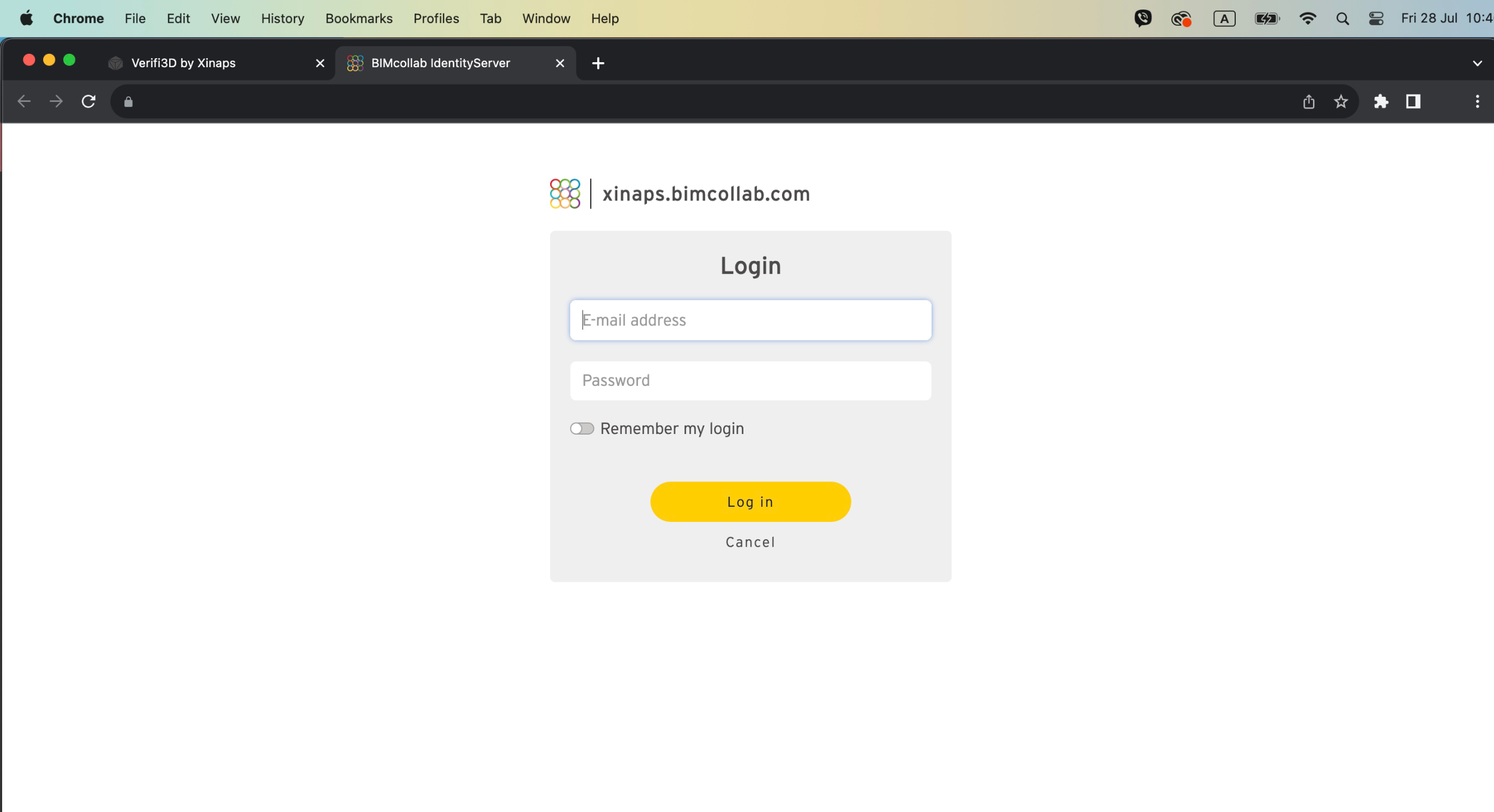This screenshot has width=1494, height=812.
Task: Open the Edit menu
Action: (x=178, y=18)
